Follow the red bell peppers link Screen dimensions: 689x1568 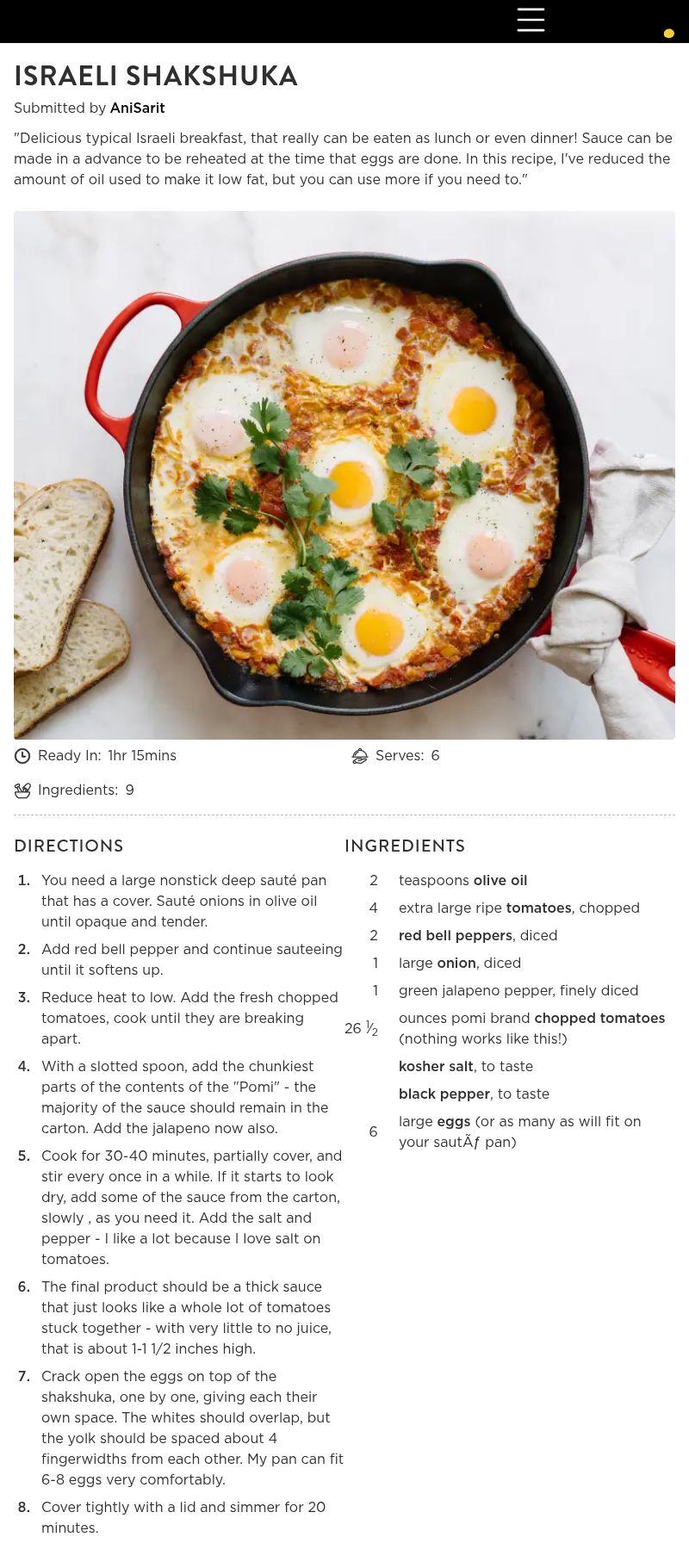[x=456, y=936]
